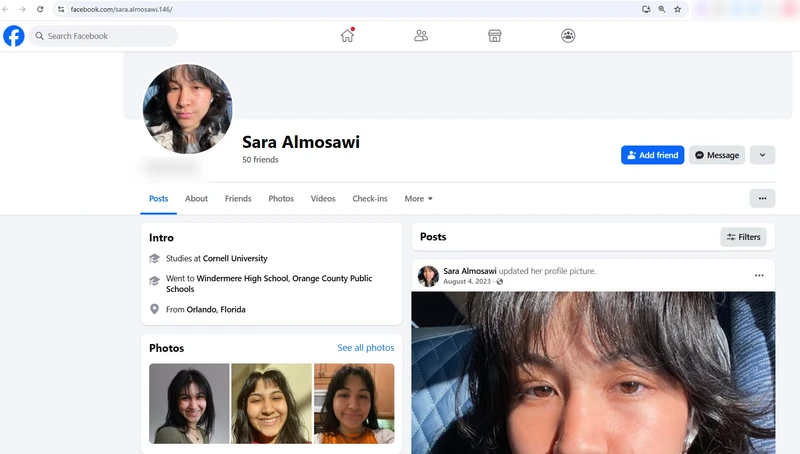Click the Search Facebook input field
The height and width of the screenshot is (454, 800).
tap(105, 36)
